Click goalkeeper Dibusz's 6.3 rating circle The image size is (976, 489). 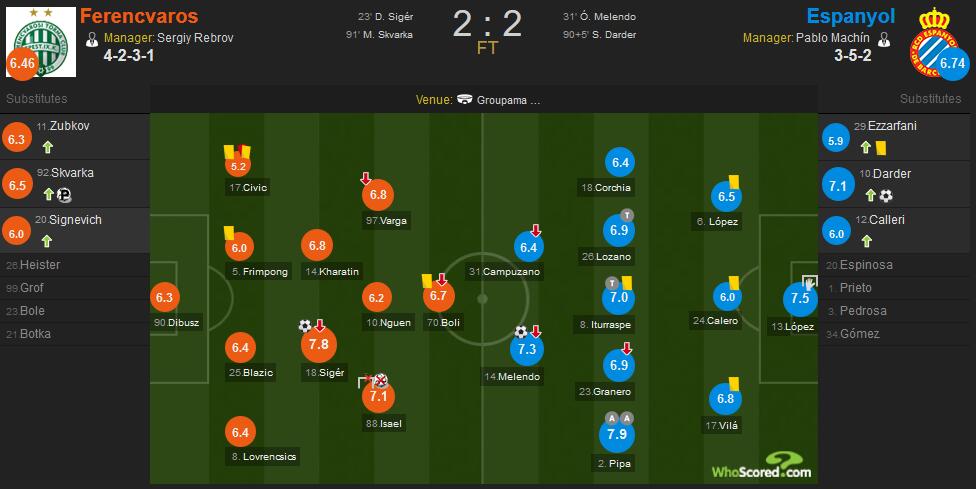click(x=164, y=297)
